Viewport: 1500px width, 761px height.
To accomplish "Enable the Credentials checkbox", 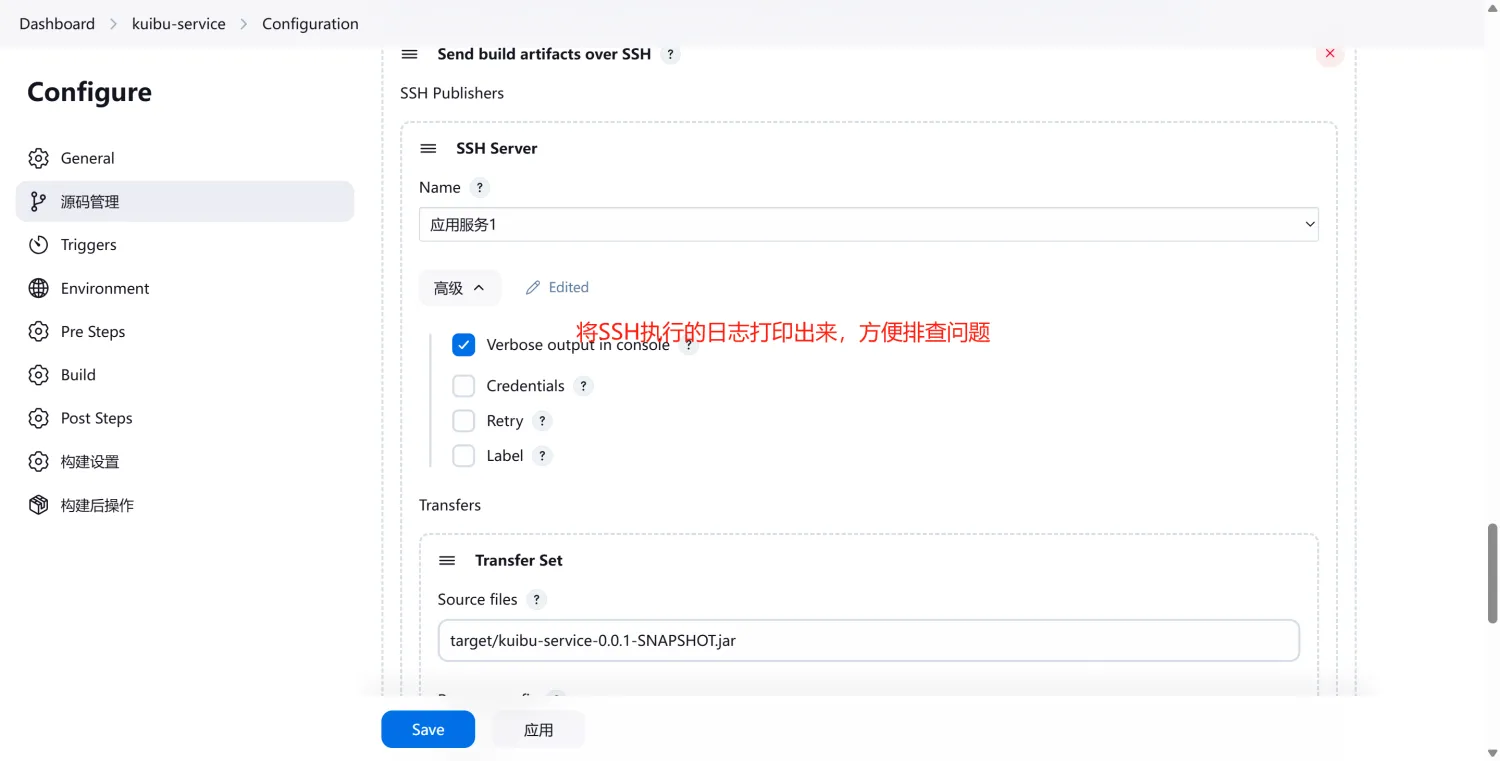I will tap(464, 386).
